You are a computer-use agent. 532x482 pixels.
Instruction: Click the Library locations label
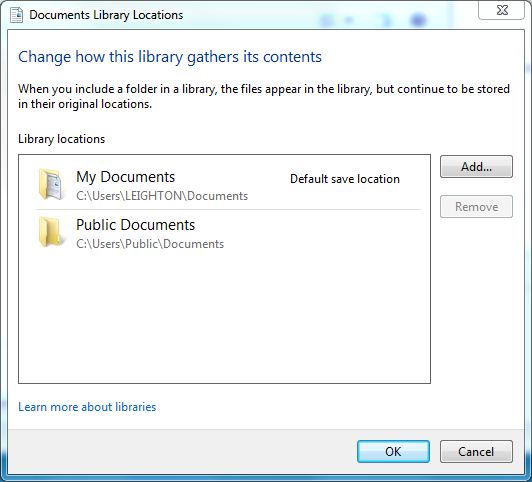point(61,139)
